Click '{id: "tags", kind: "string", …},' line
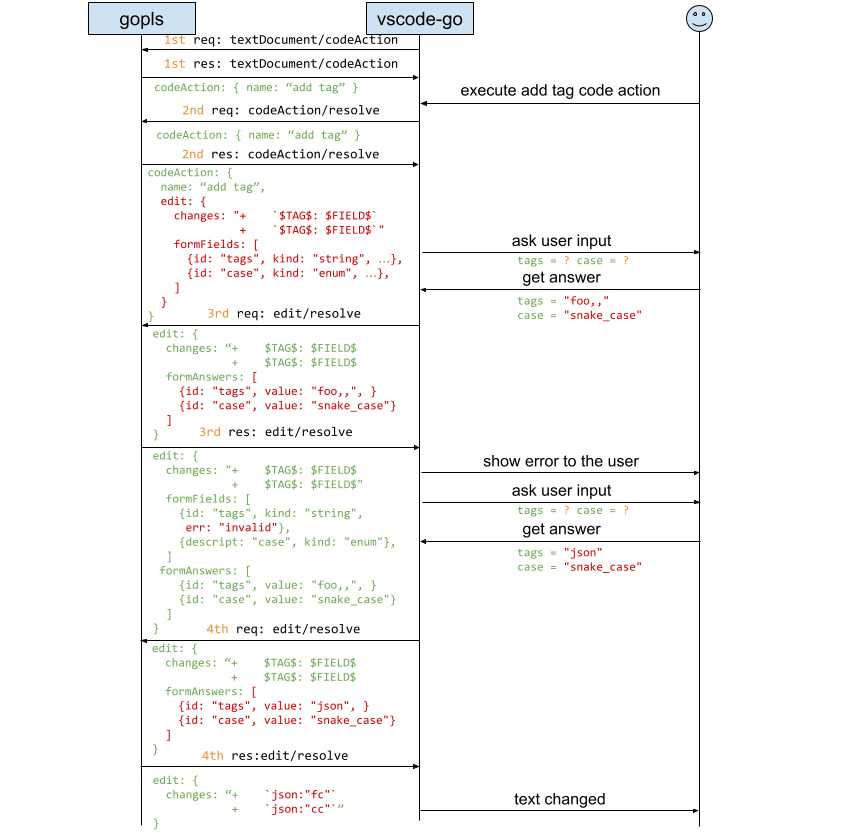Image resolution: width=859 pixels, height=836 pixels. 295,259
